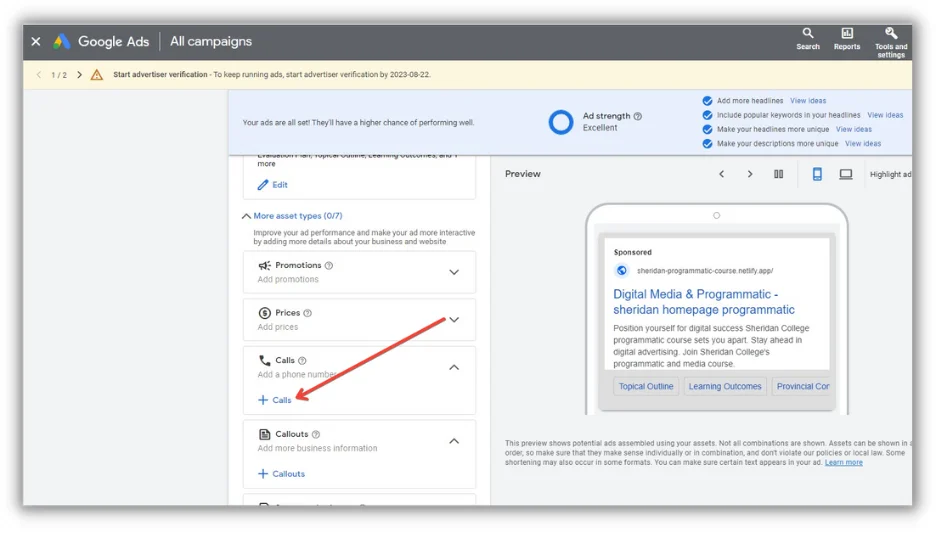
Task: Click the Sponsored label in preview
Action: 632,252
